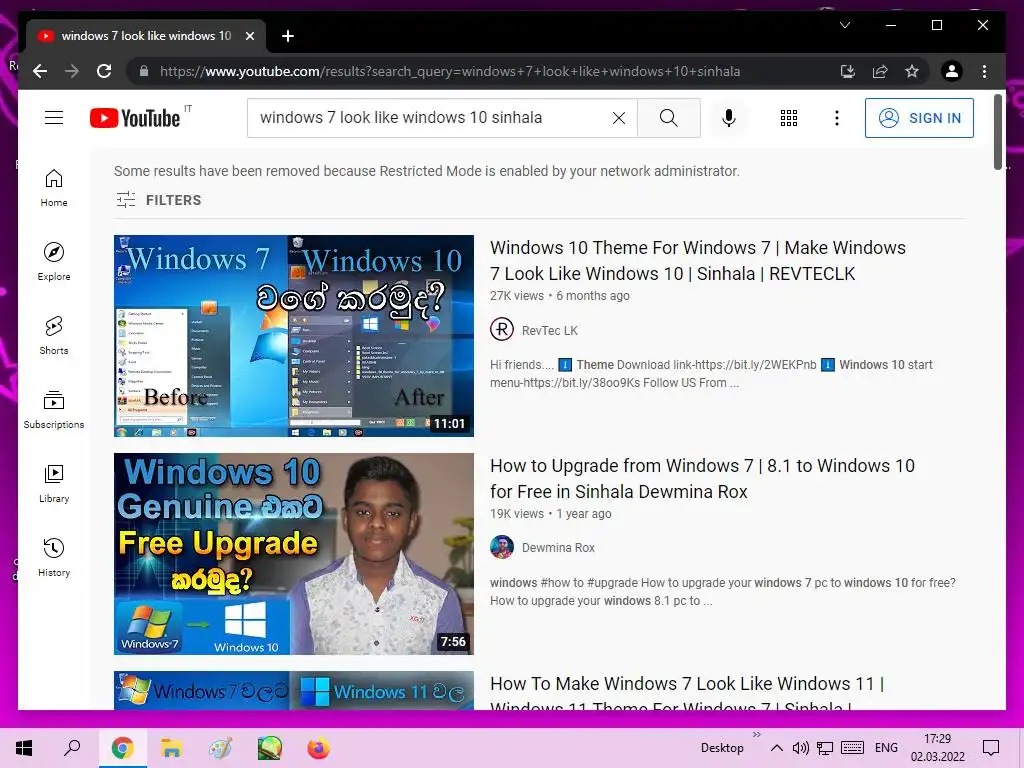Go forward in the browser
Screen dimensions: 1024x768
coord(72,71)
